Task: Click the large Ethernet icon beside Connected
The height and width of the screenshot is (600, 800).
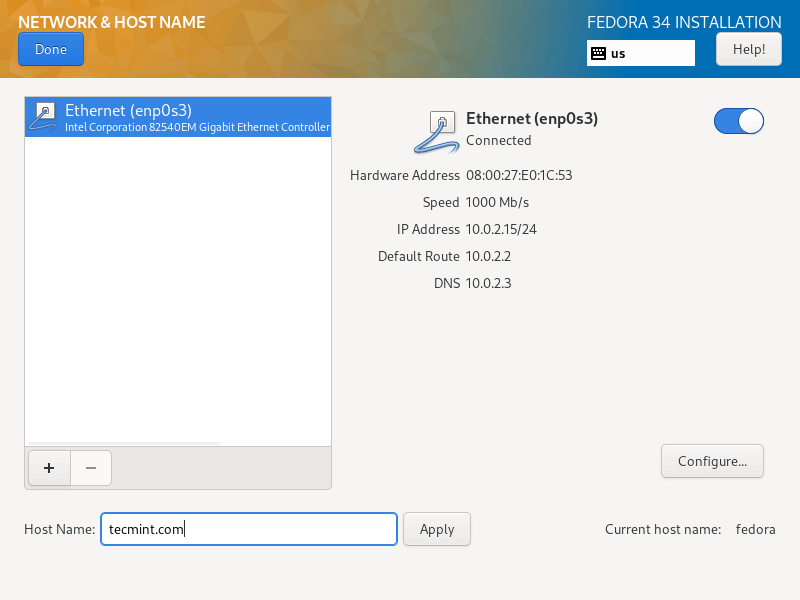Action: click(x=435, y=132)
